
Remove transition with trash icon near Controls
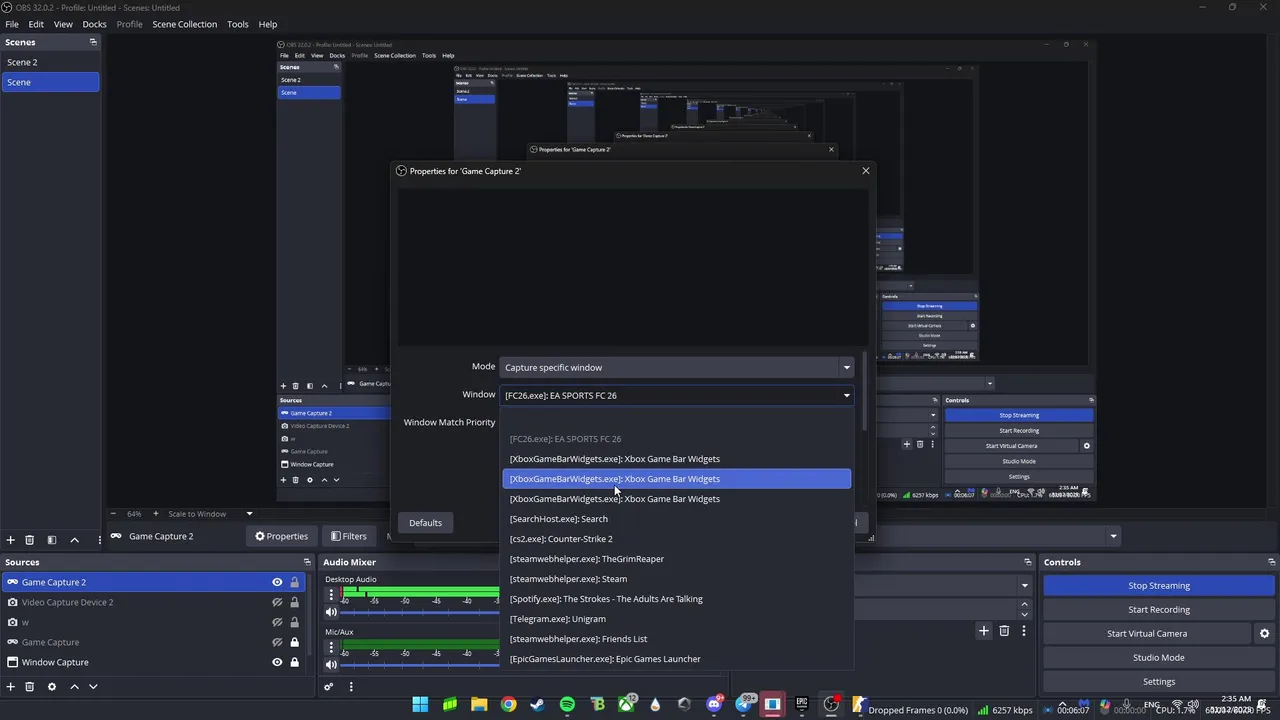point(1004,631)
